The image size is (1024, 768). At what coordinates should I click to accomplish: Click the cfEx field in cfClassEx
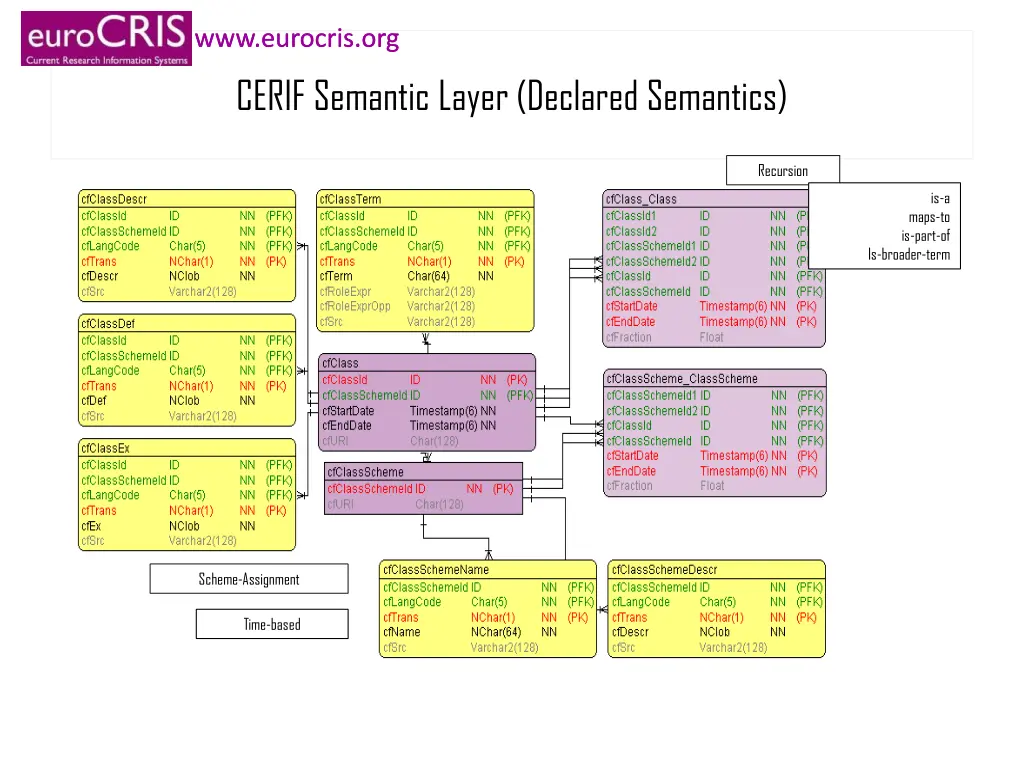tap(187, 526)
